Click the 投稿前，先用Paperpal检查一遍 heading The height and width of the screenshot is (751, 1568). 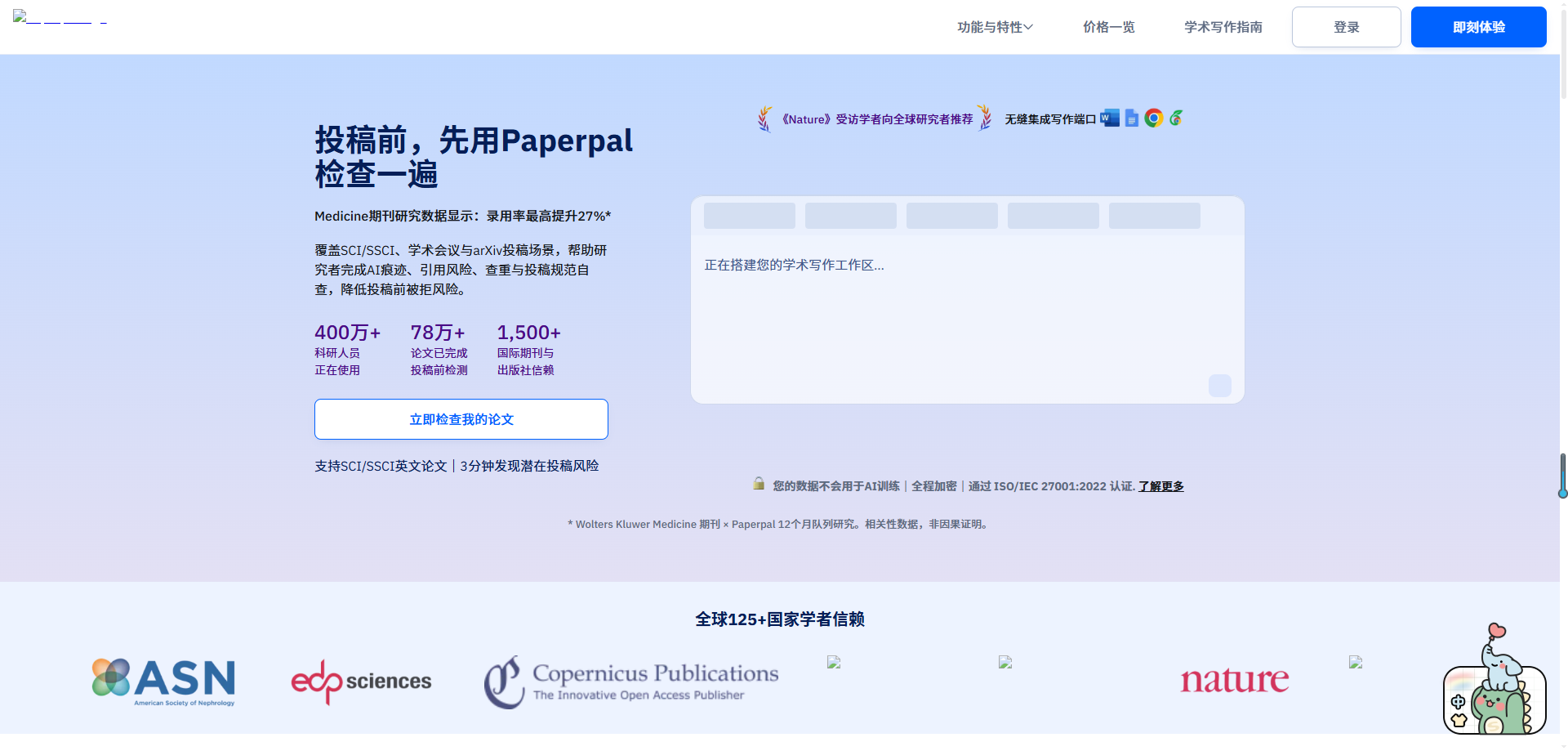[474, 157]
